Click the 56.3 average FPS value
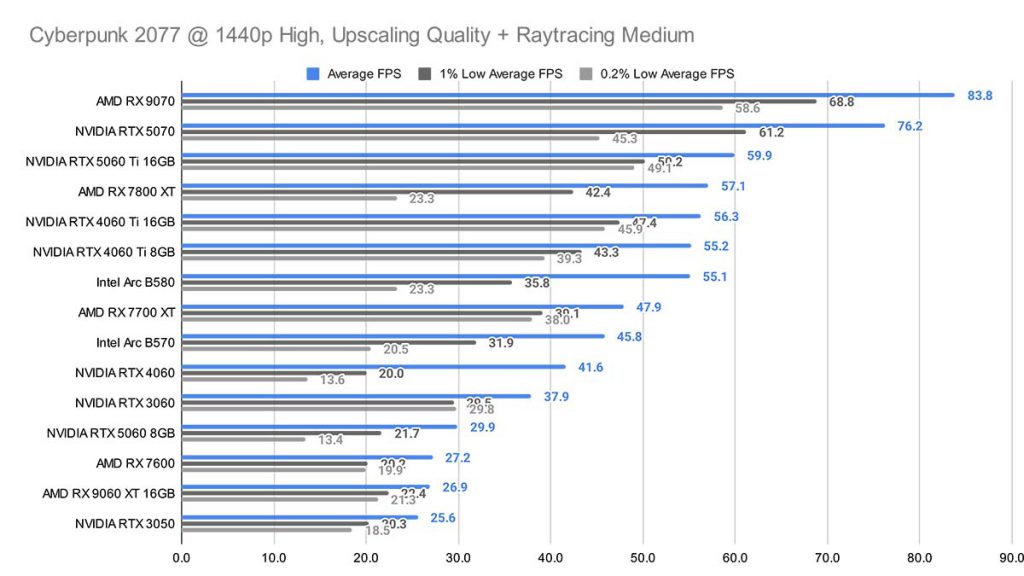The width and height of the screenshot is (1024, 576). point(726,216)
